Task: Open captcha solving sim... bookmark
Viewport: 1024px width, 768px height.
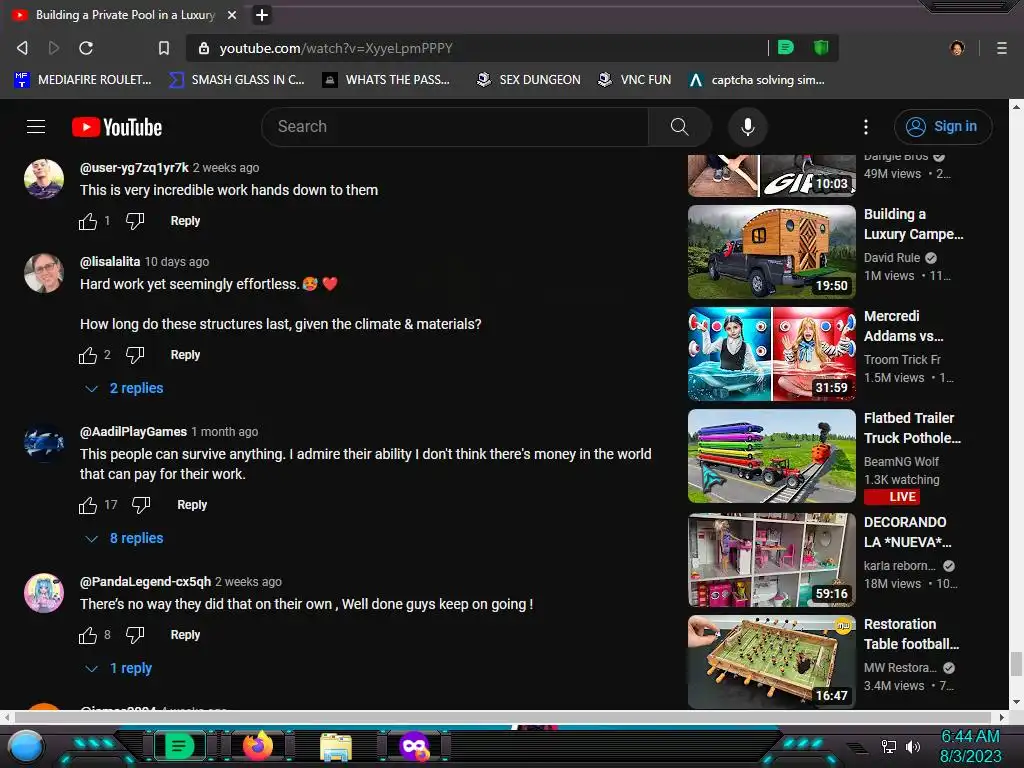Action: pyautogui.click(x=757, y=80)
